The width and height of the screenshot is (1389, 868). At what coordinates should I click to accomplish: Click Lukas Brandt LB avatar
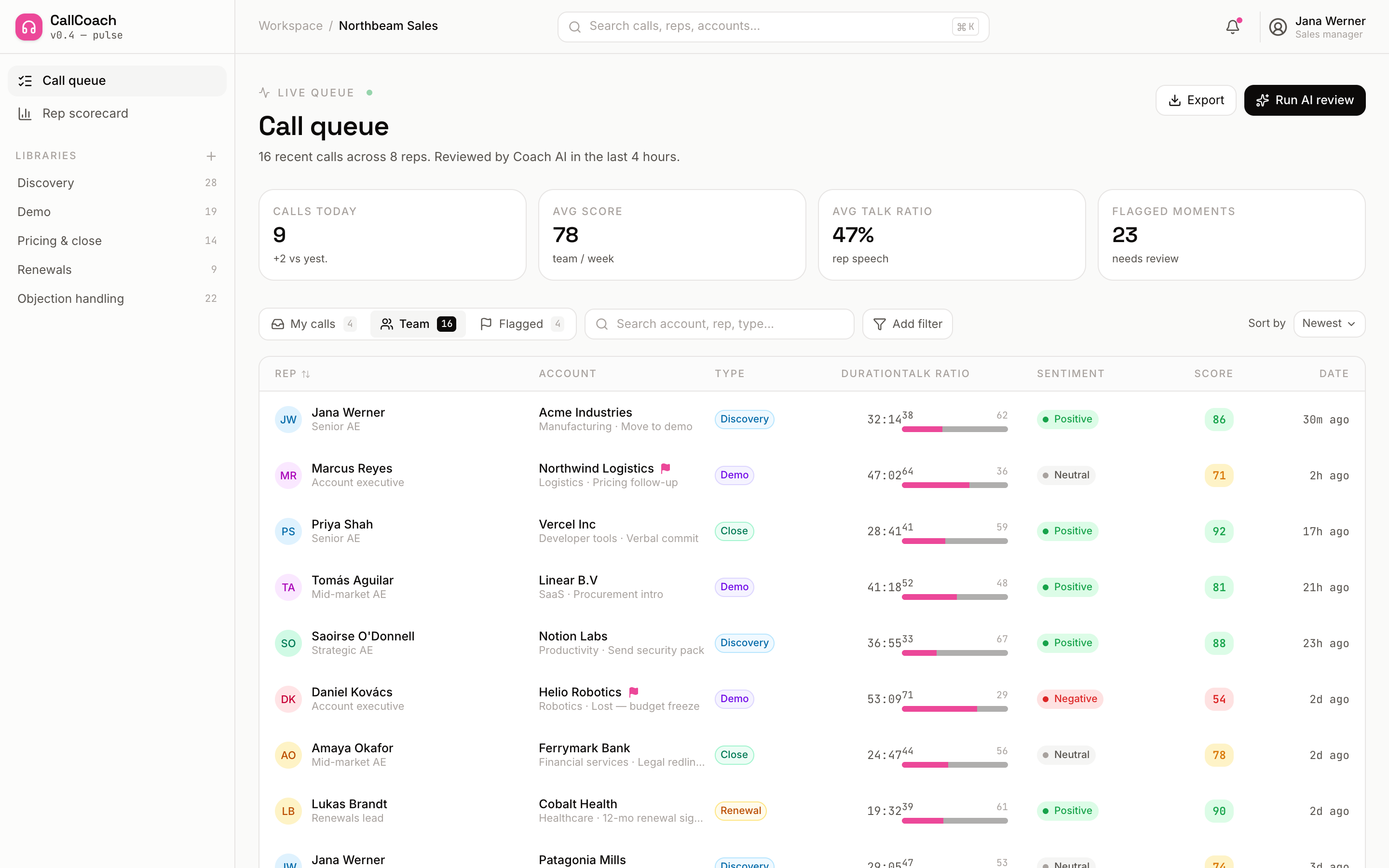pyautogui.click(x=288, y=811)
